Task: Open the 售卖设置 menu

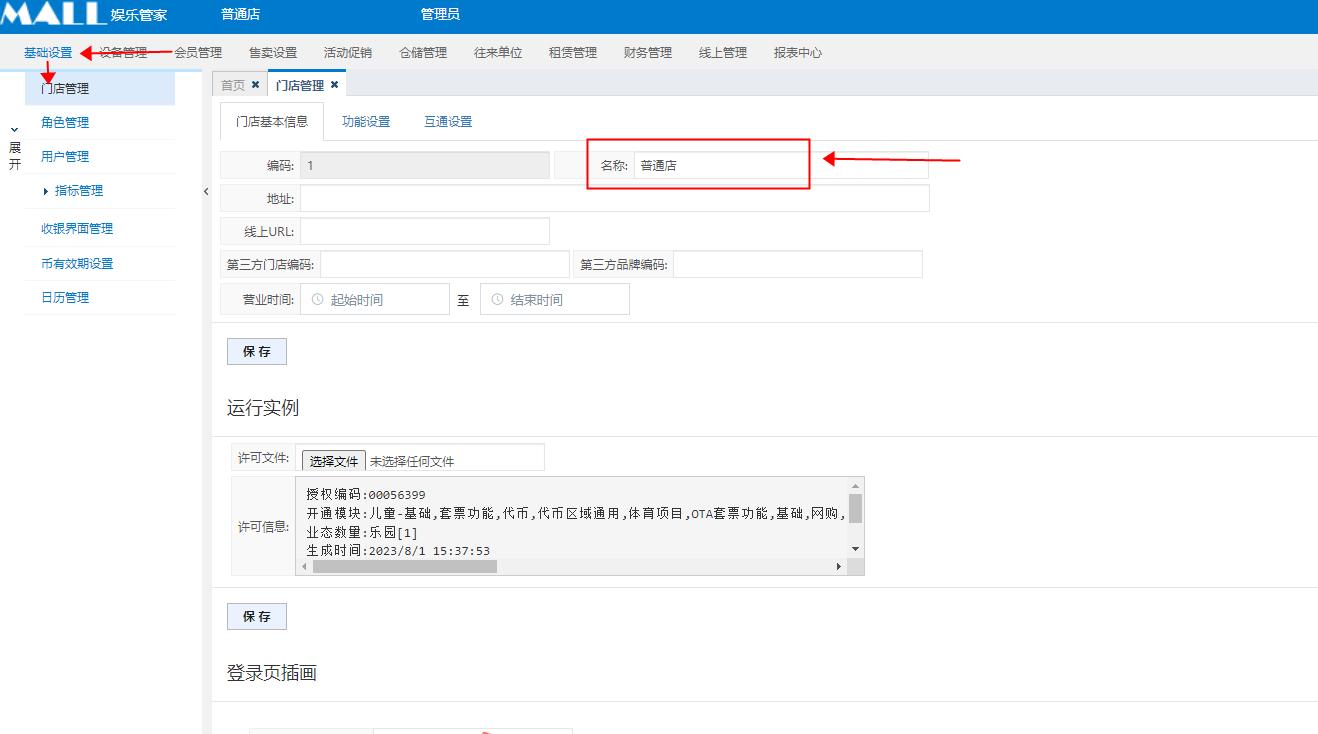Action: point(273,53)
